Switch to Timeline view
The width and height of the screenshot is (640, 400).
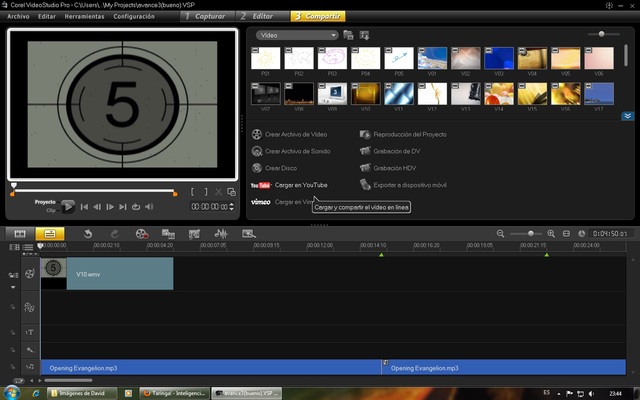50,234
